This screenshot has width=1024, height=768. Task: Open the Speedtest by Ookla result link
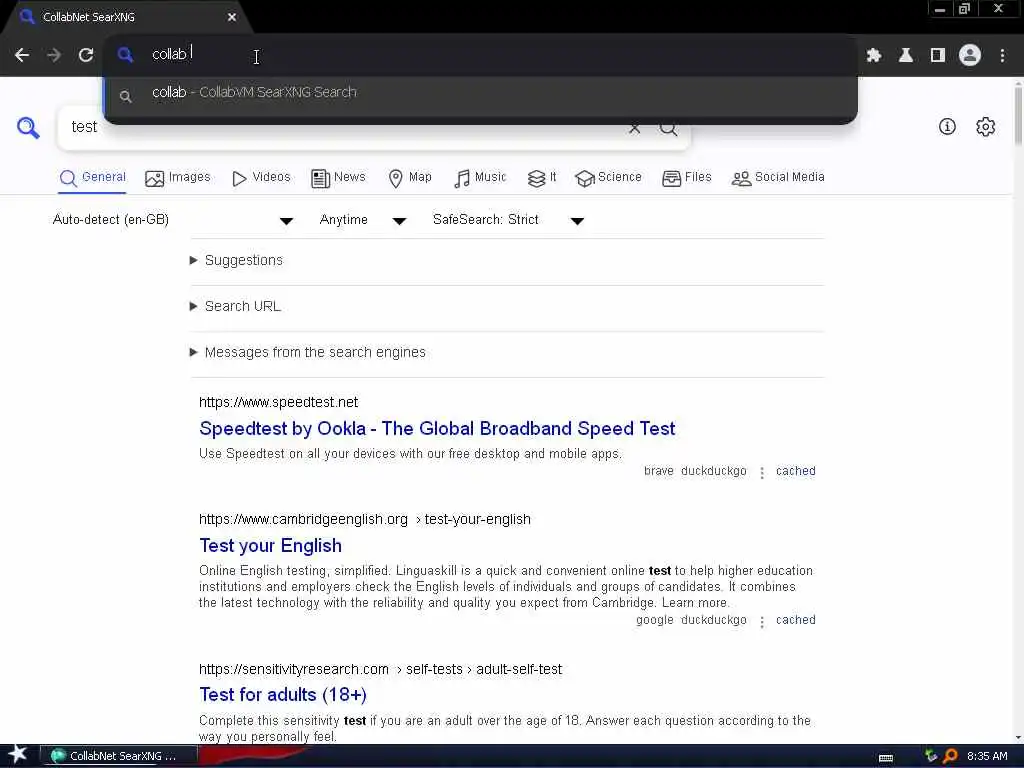437,428
